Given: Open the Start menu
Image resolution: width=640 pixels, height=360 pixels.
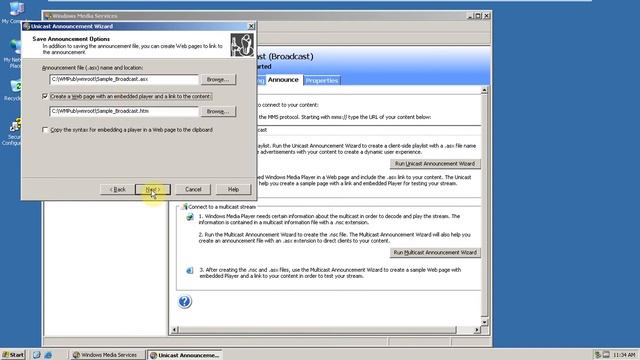Looking at the screenshot, I should (13, 355).
